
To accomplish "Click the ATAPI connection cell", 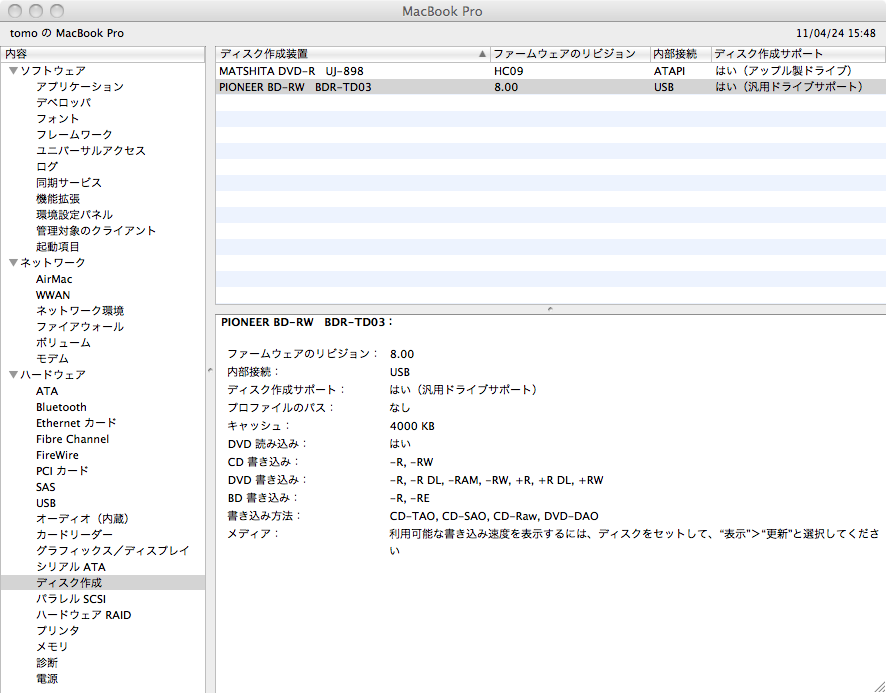I will coord(669,71).
